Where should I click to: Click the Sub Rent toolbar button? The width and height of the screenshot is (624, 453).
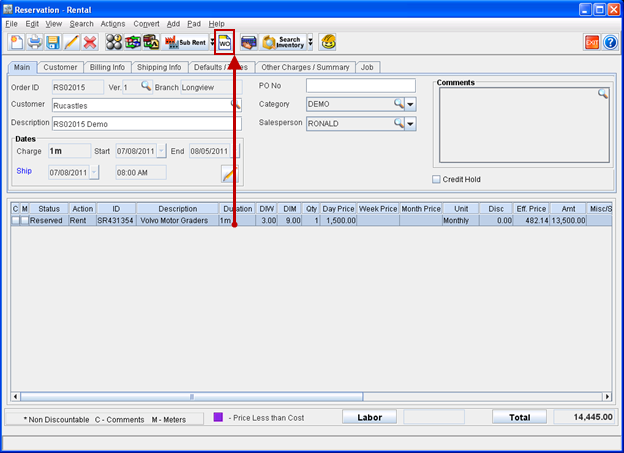click(x=185, y=42)
